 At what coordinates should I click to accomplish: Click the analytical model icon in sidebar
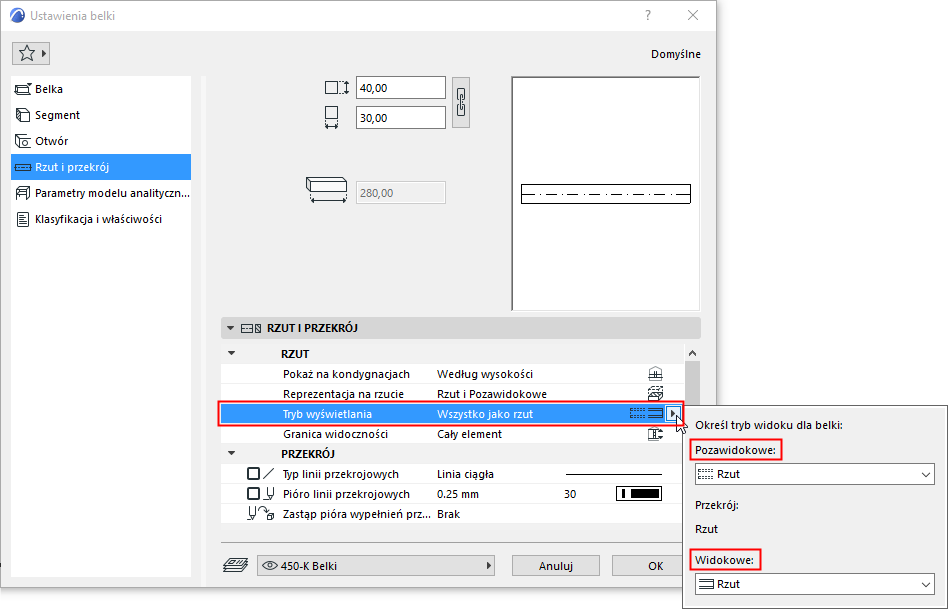point(22,193)
